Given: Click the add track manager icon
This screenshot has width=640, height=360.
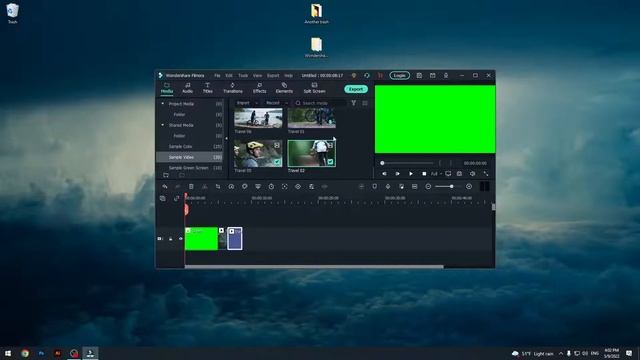Looking at the screenshot, I should pyautogui.click(x=163, y=198).
